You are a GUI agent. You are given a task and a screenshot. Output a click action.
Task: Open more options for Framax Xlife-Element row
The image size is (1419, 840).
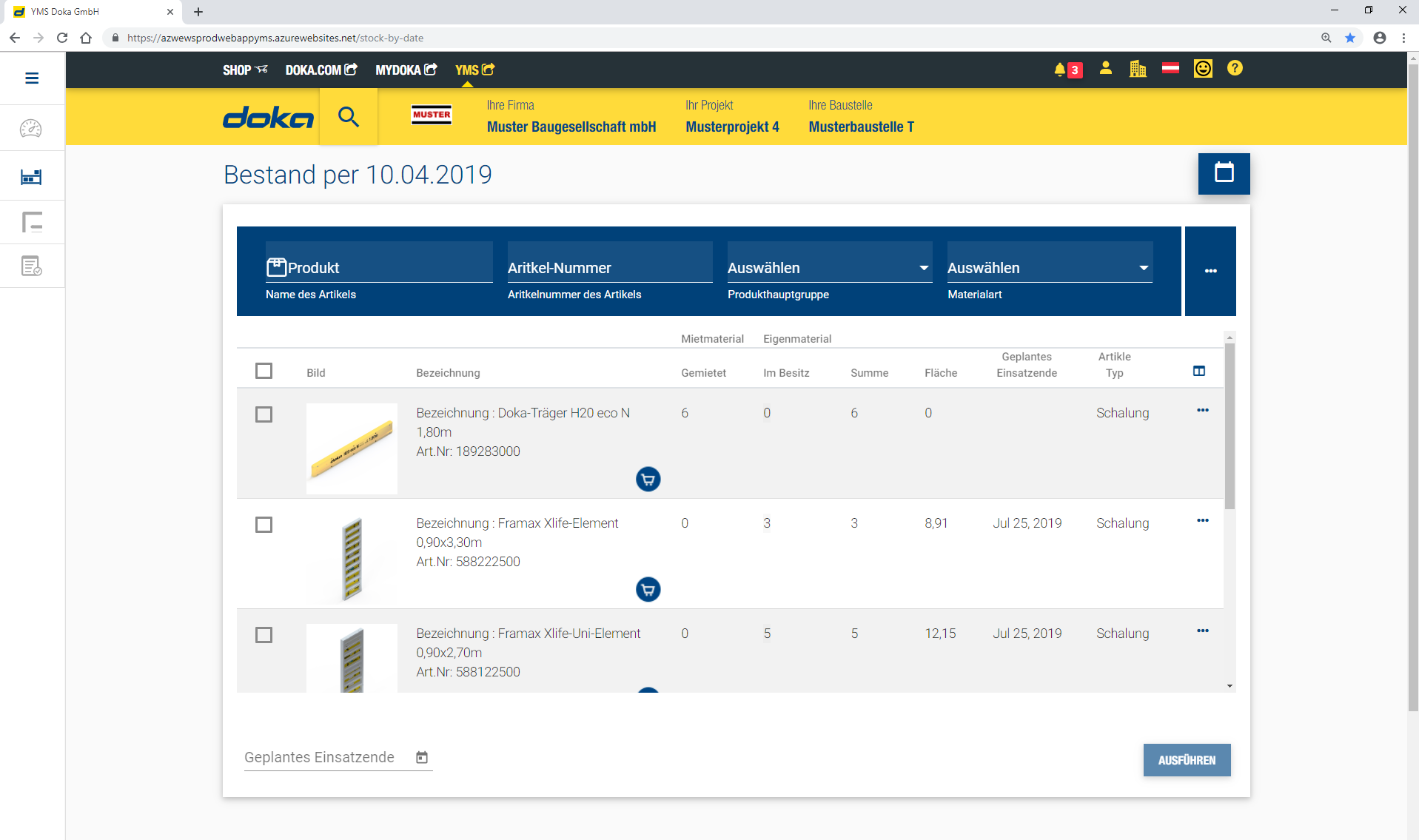point(1203,521)
